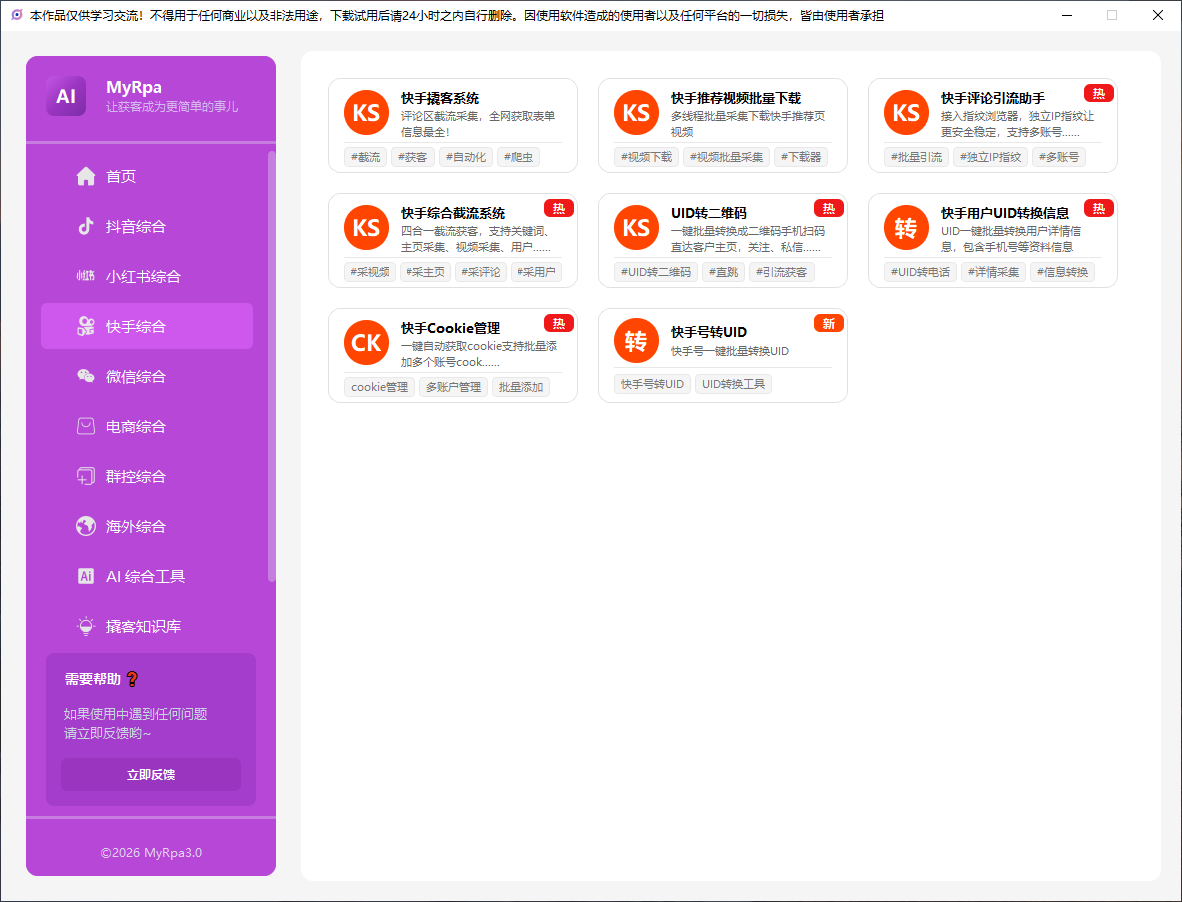Click the KS icon of 快手推荐视频批量下载

click(x=636, y=112)
